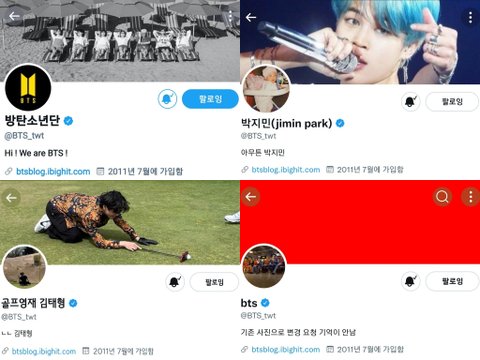The image size is (480, 360).
Task: Click blue 팔로잉 button on 방탄소년단 profile
Action: (210, 99)
